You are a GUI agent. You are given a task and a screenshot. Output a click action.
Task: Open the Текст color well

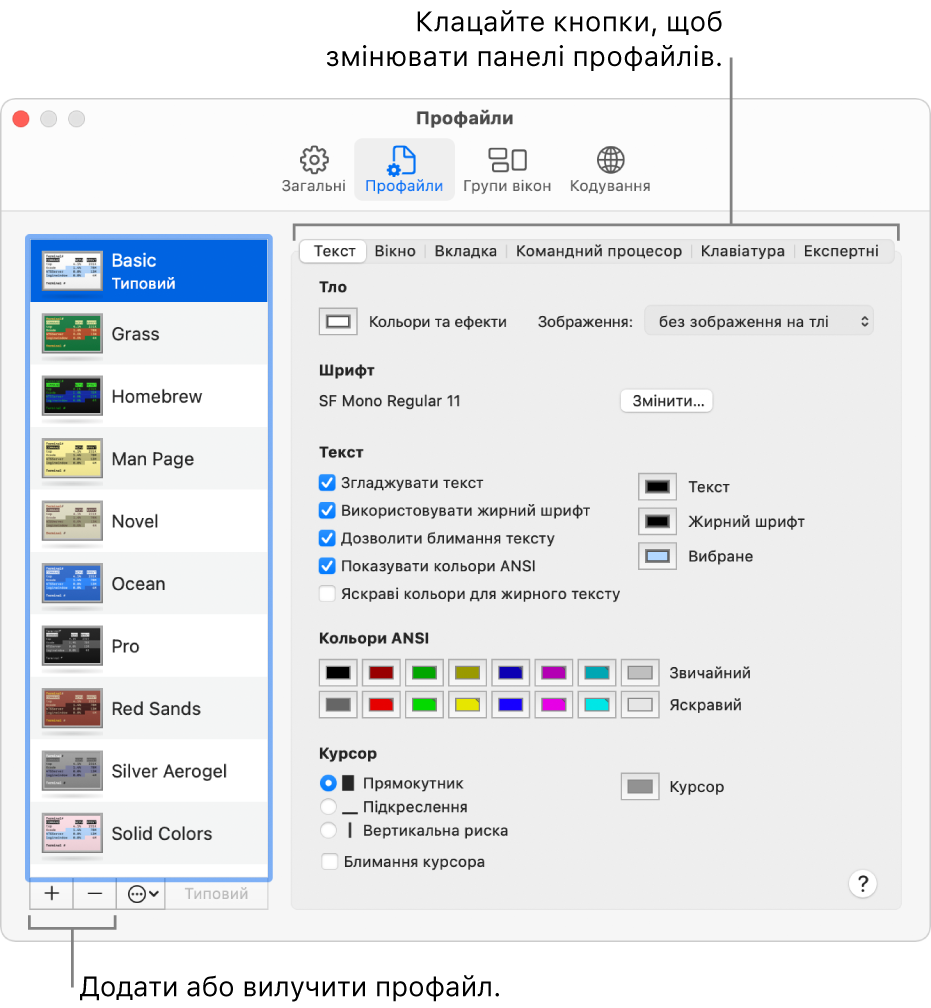(x=657, y=487)
